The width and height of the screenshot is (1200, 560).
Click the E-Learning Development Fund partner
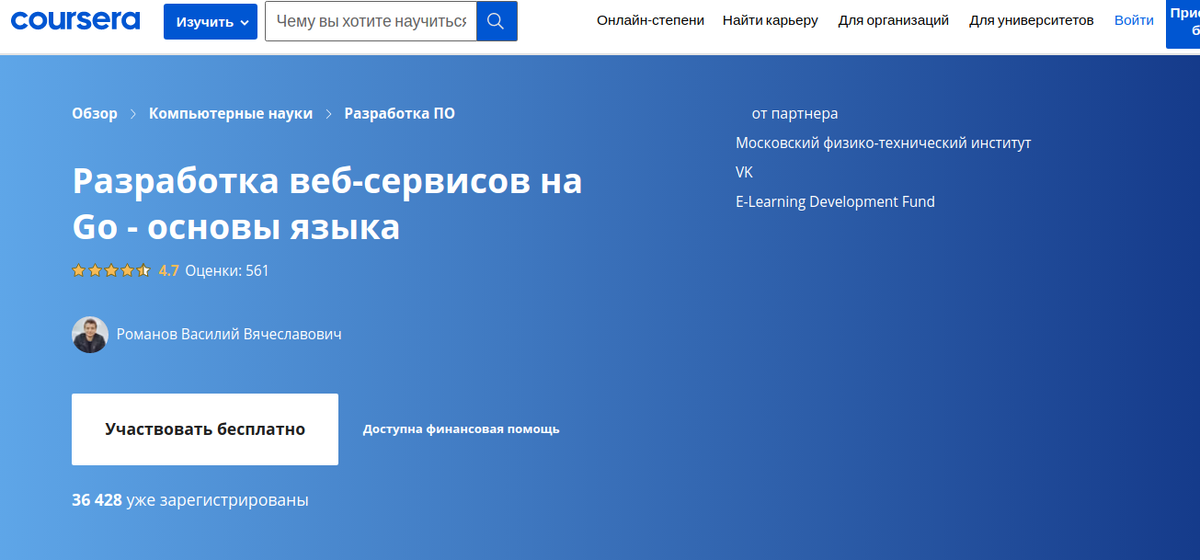coord(835,202)
